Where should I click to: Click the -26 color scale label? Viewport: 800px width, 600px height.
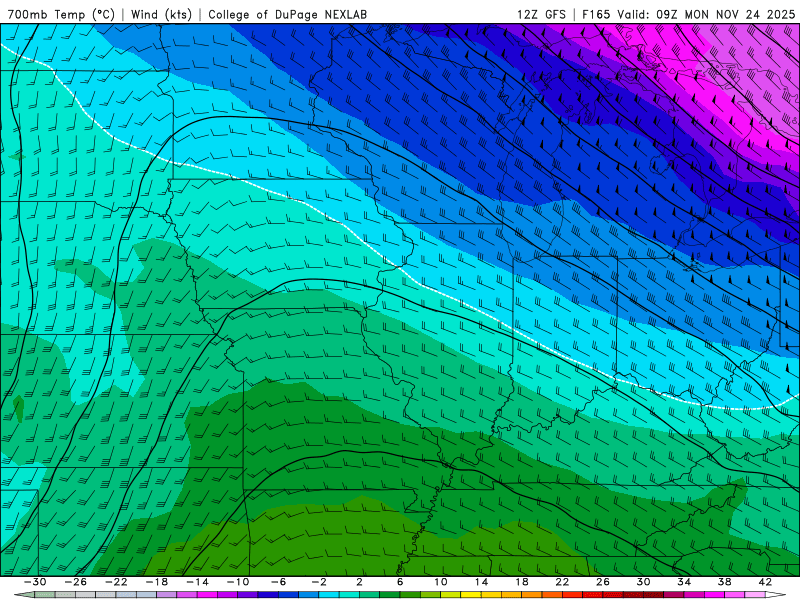pyautogui.click(x=76, y=582)
